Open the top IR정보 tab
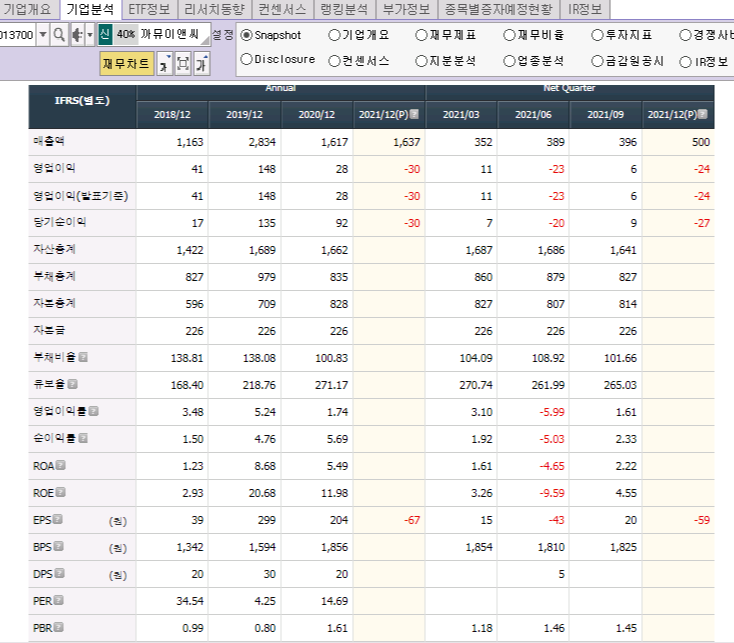Screen dimensions: 734x643 pyautogui.click(x=585, y=9)
